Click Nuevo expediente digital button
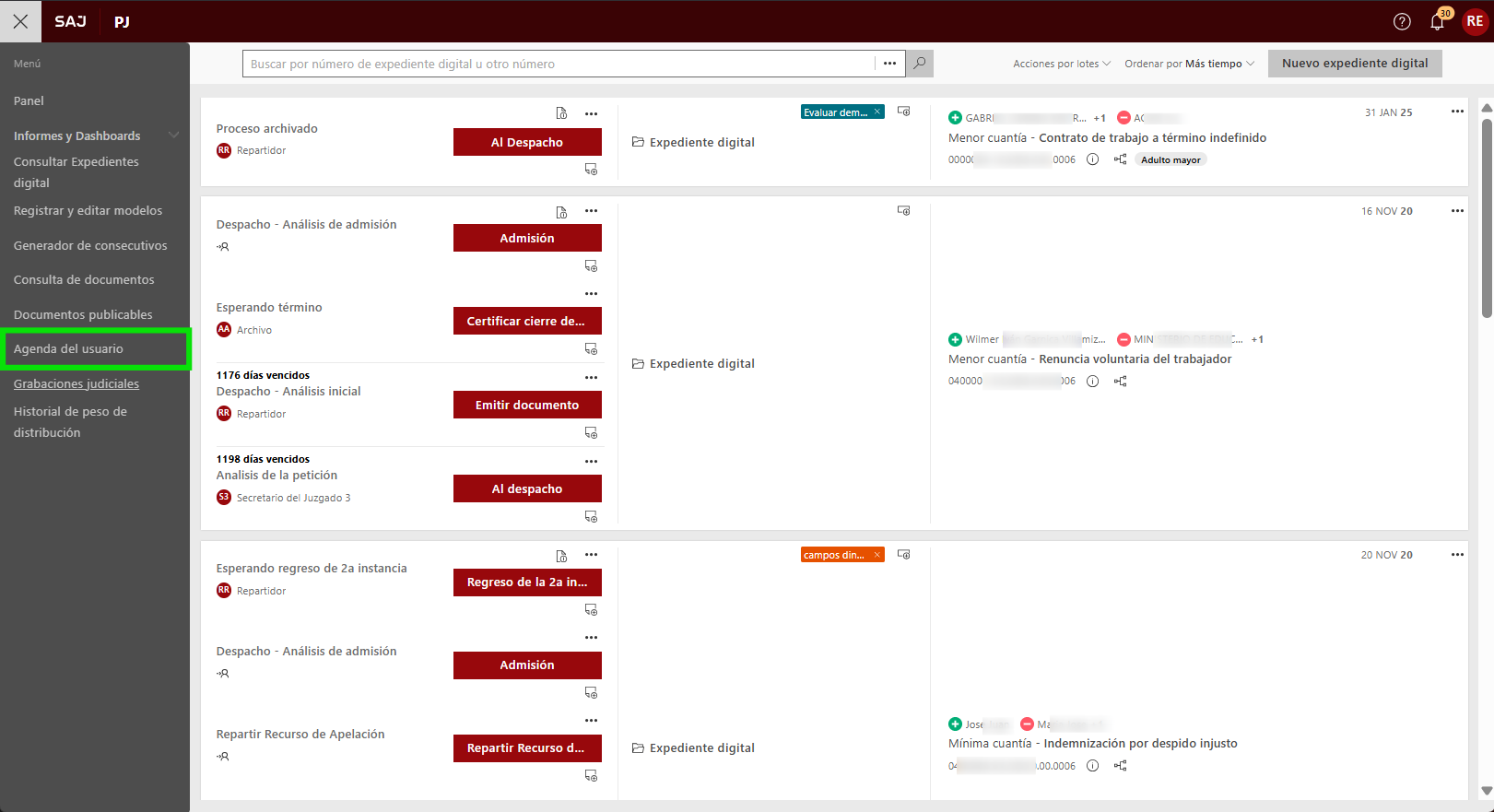Screen dimensions: 1494x812 point(1354,64)
